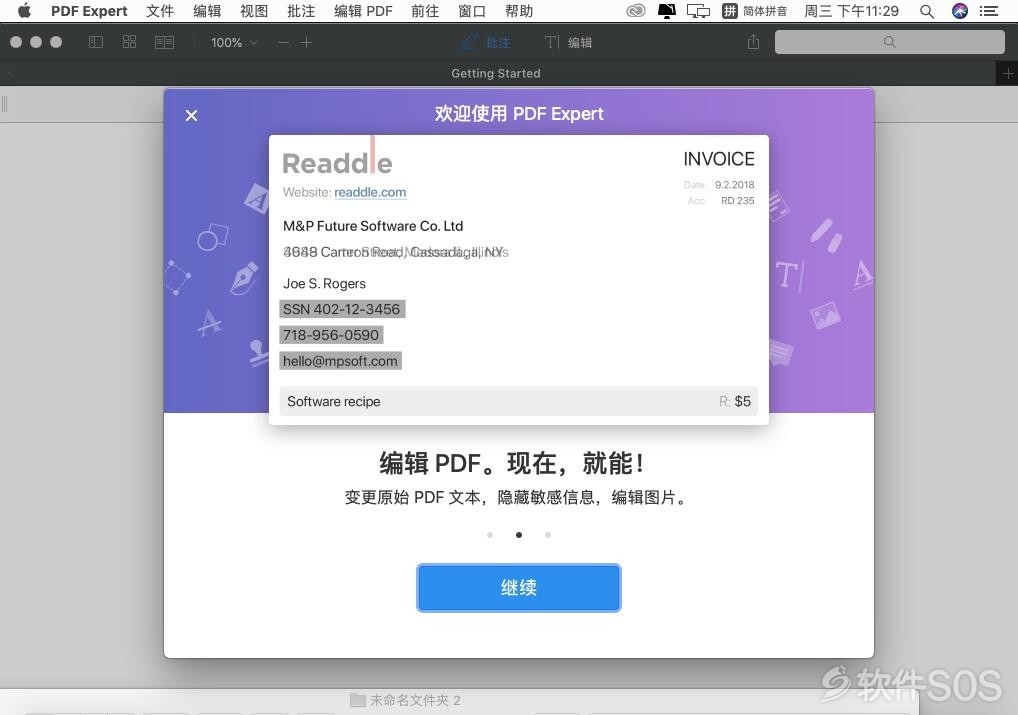Click the $5 price value
The height and width of the screenshot is (715, 1018).
coord(743,401)
